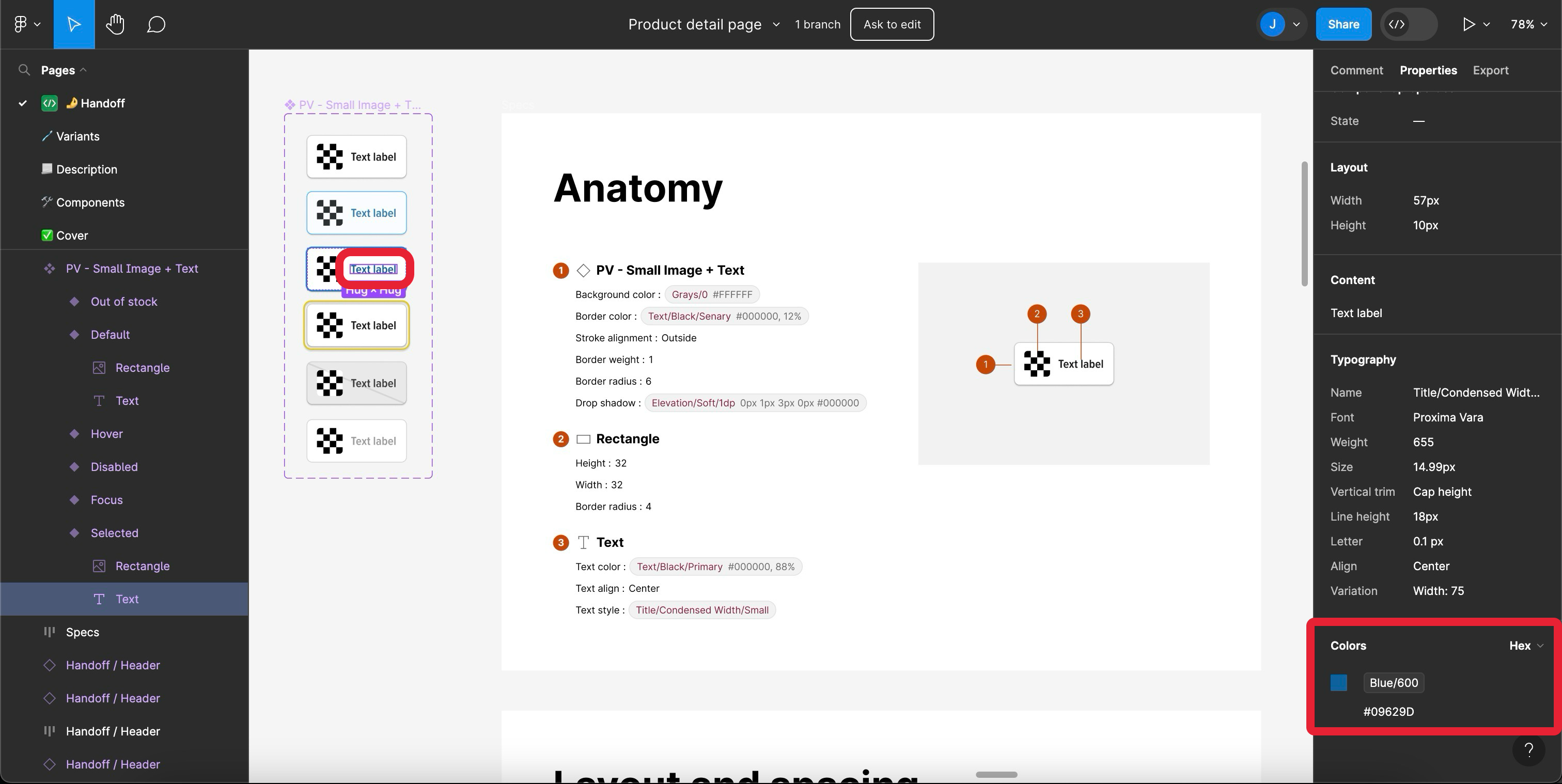
Task: Click the search magnifier in Pages
Action: 24,70
